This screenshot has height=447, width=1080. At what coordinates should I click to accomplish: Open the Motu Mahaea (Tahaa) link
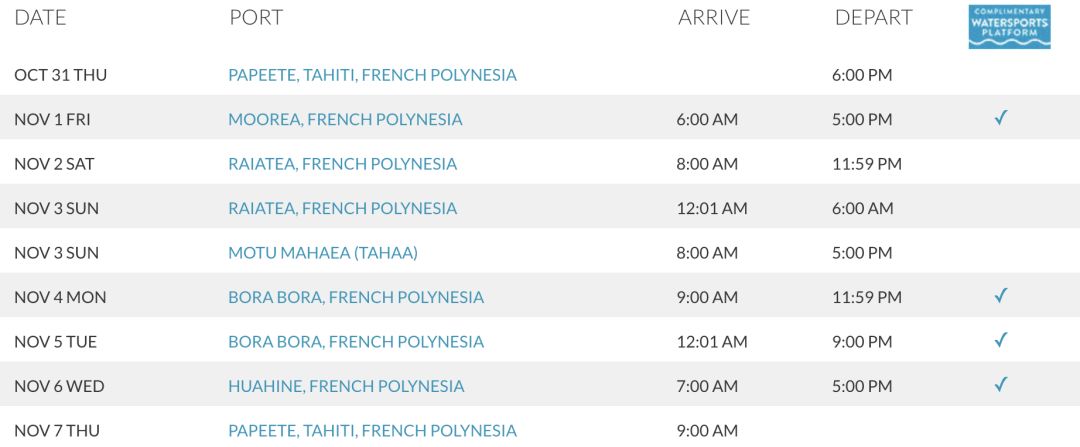(323, 253)
